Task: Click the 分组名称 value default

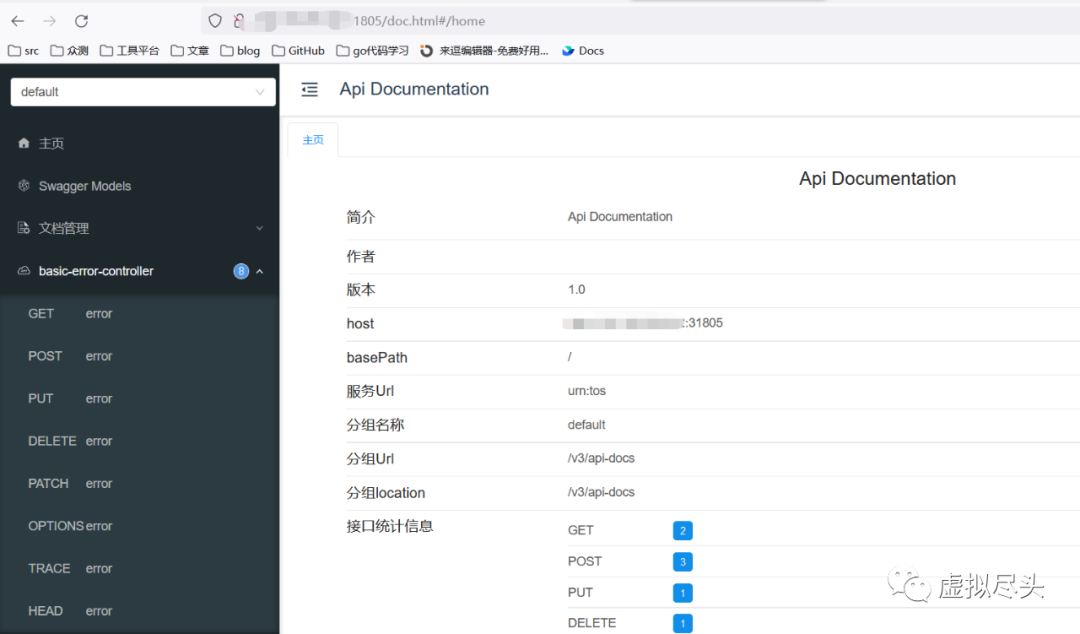Action: tap(586, 425)
